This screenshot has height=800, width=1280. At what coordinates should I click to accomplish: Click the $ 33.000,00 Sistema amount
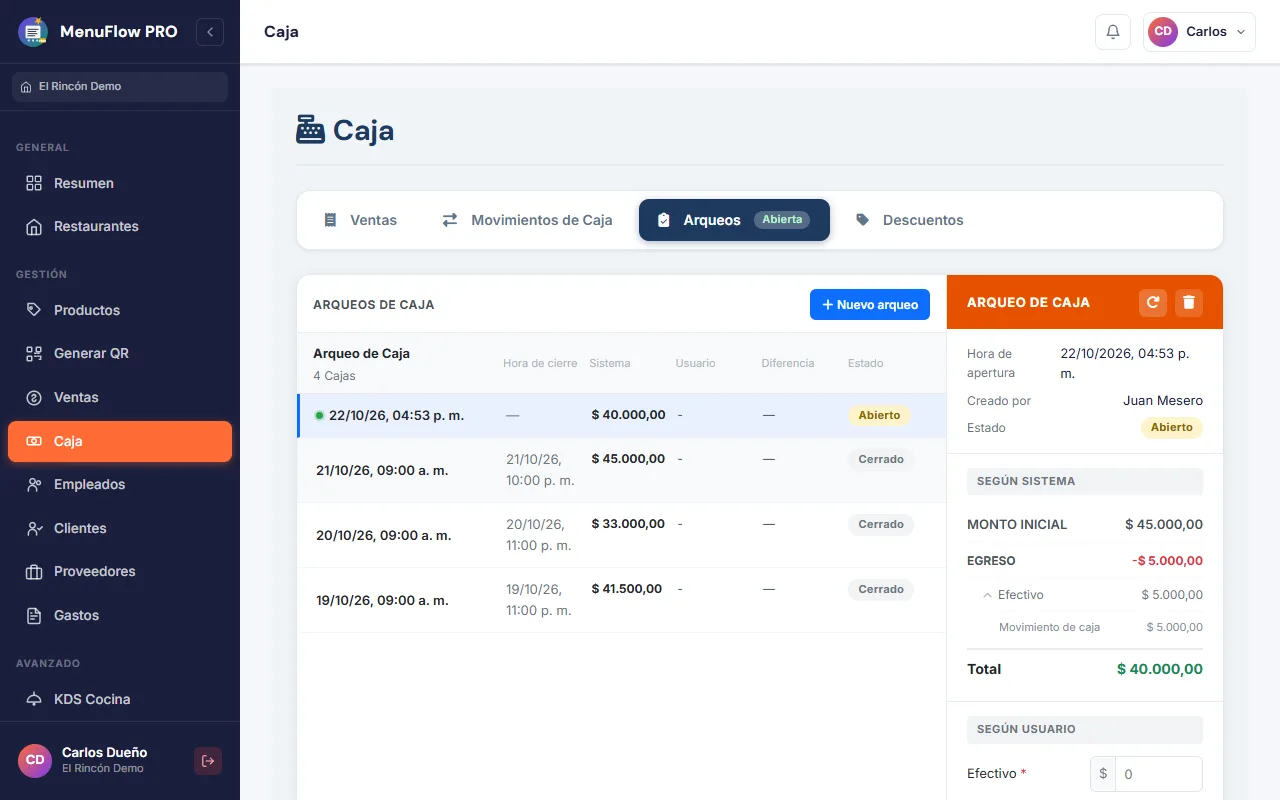pos(628,524)
